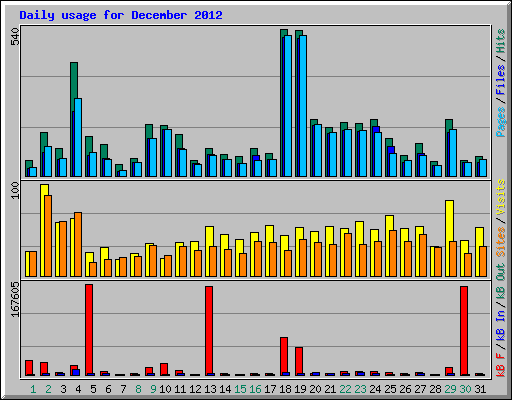Click the red kB F bar for day 1
This screenshot has height=400, width=512.
click(x=29, y=368)
